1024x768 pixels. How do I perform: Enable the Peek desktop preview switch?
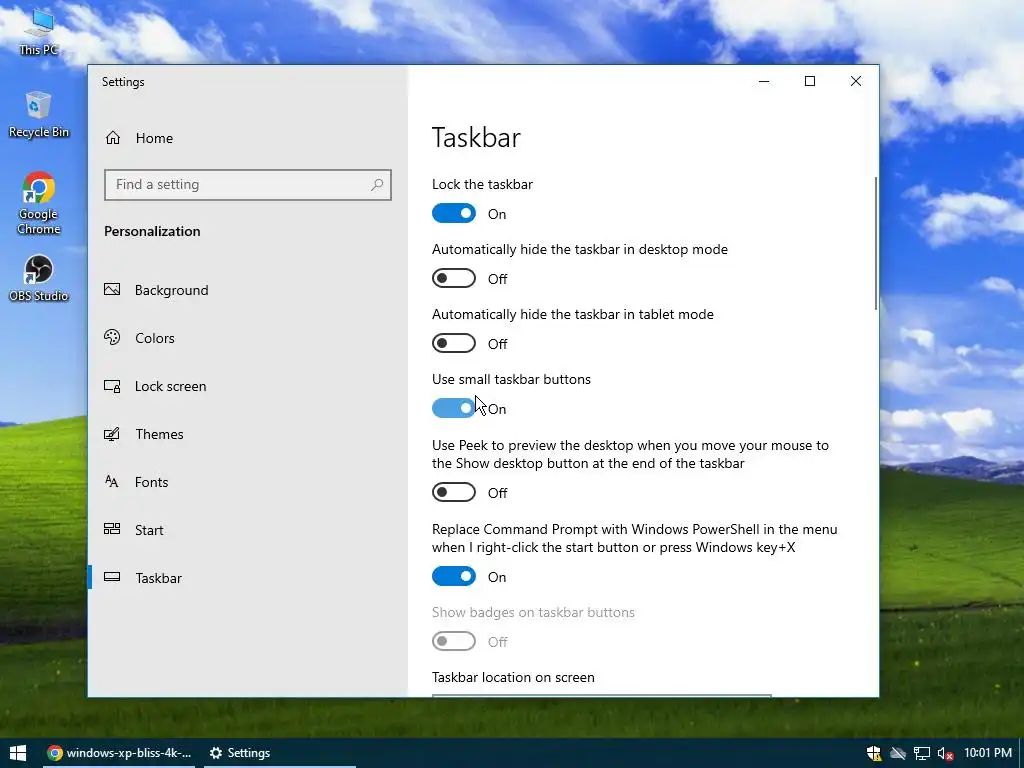[454, 492]
